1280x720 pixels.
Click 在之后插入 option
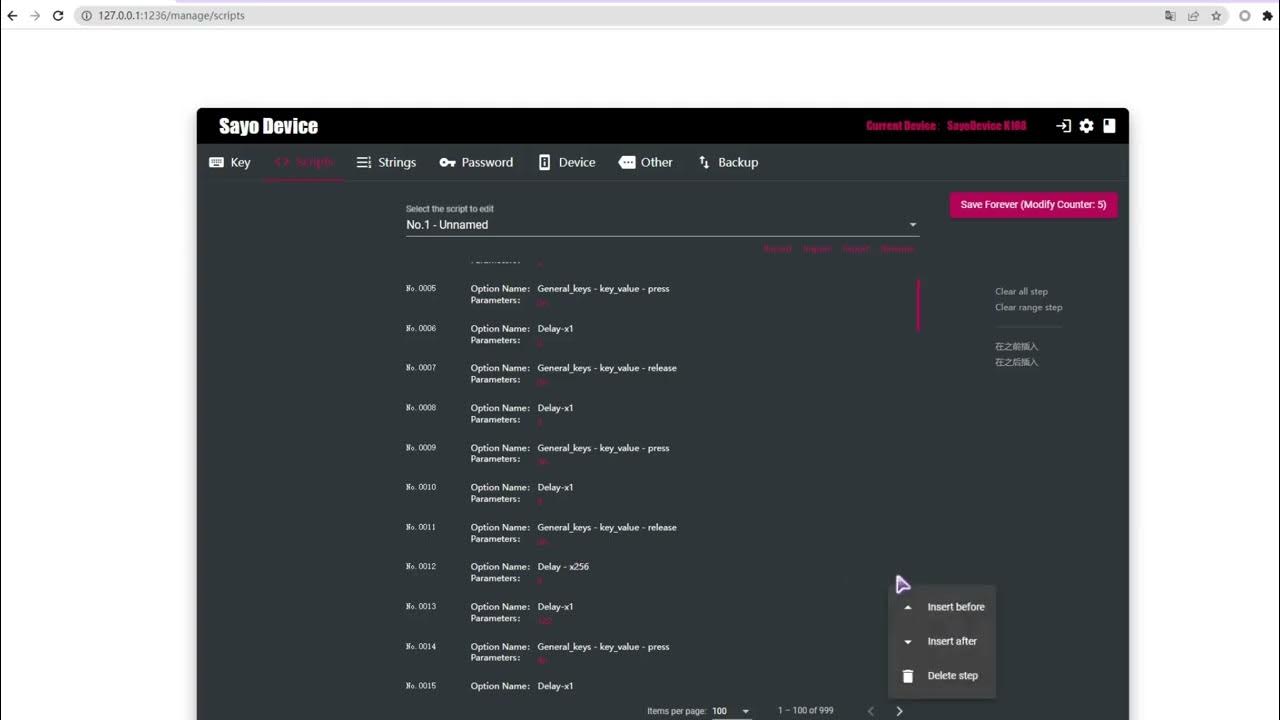click(1016, 362)
